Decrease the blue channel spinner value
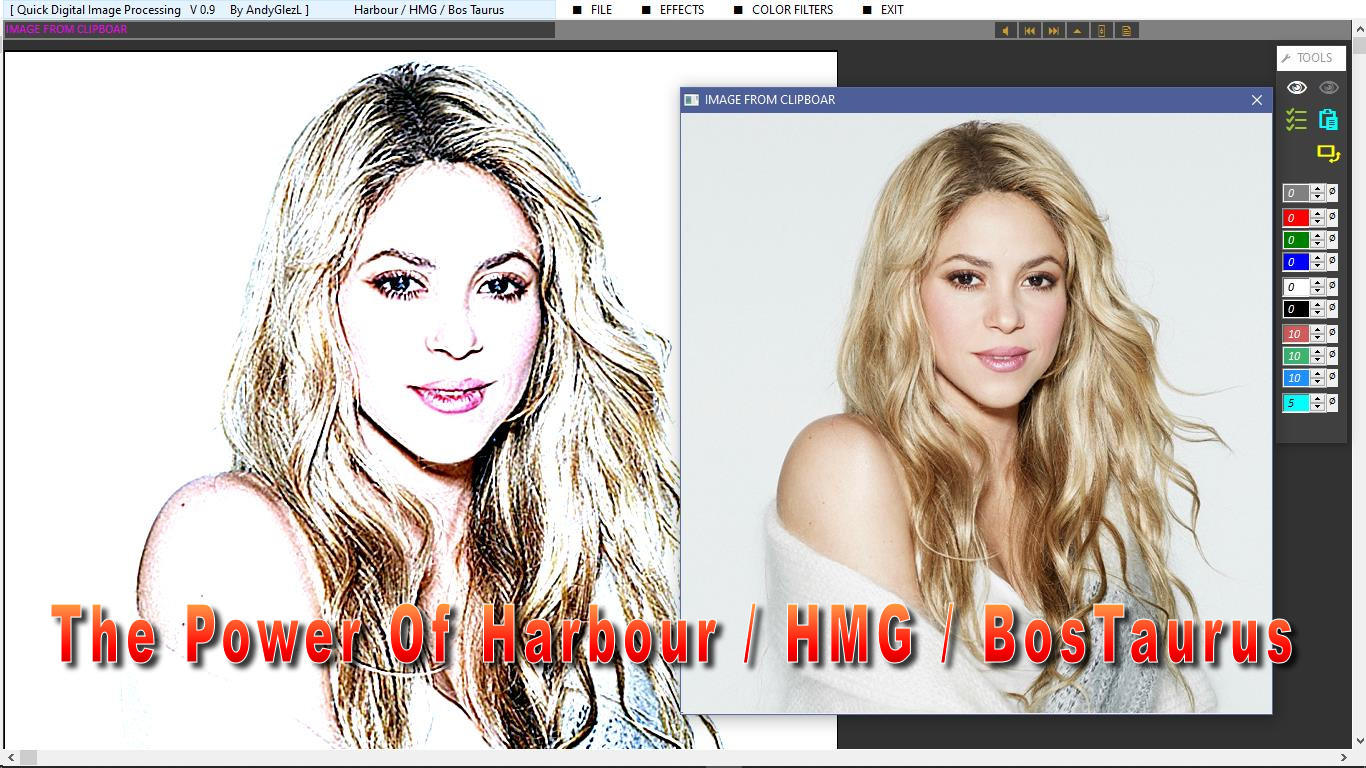Screen dimensions: 1366x768 coord(1318,266)
